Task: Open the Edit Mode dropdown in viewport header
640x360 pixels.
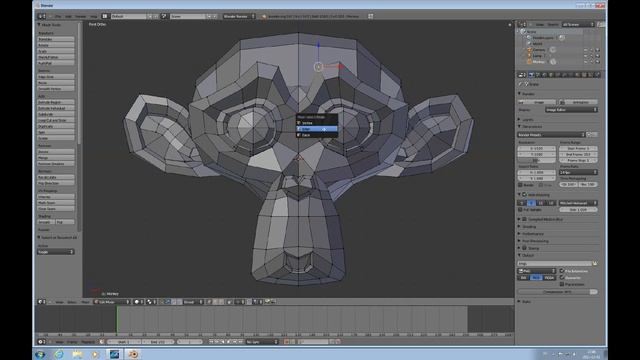Action: pyautogui.click(x=112, y=302)
